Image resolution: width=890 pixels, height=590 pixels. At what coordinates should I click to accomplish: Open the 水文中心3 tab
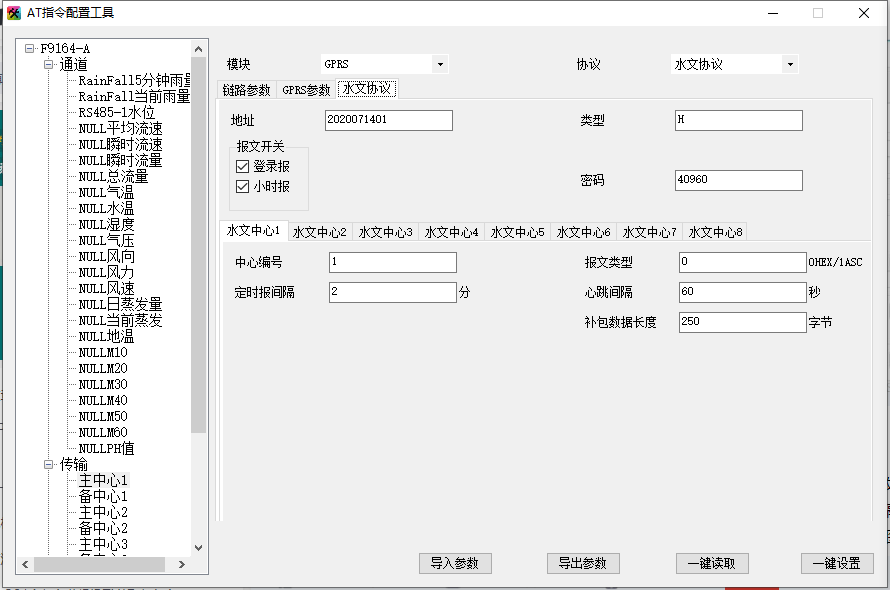pos(385,231)
